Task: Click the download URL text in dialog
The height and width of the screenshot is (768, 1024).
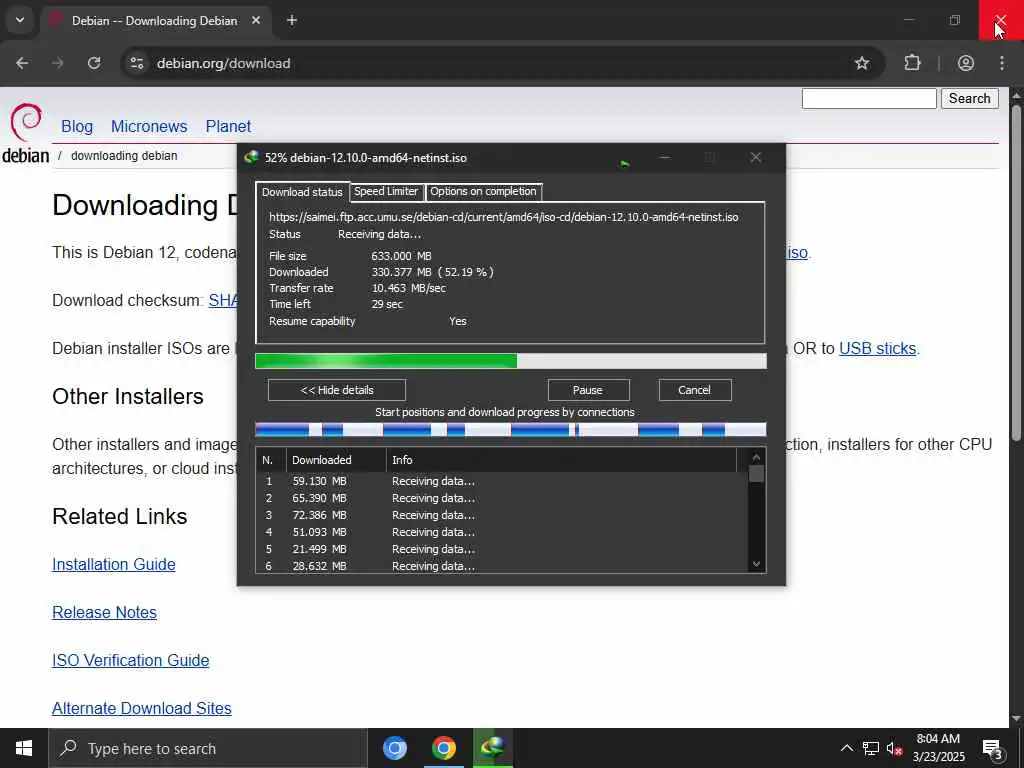Action: point(504,217)
